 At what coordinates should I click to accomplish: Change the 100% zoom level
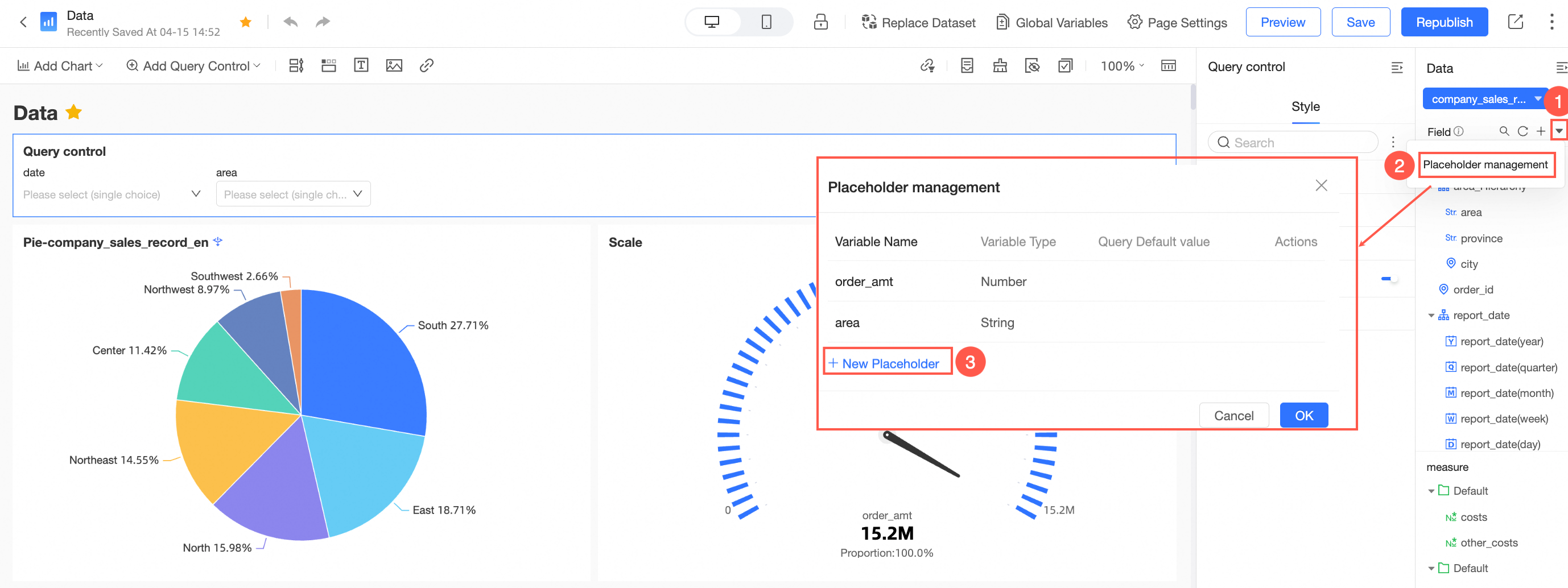1122,66
